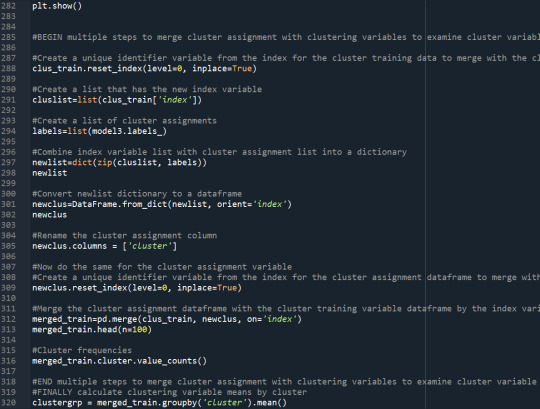
Task: Click line number 294 in the gutter
Action: pyautogui.click(x=8, y=131)
